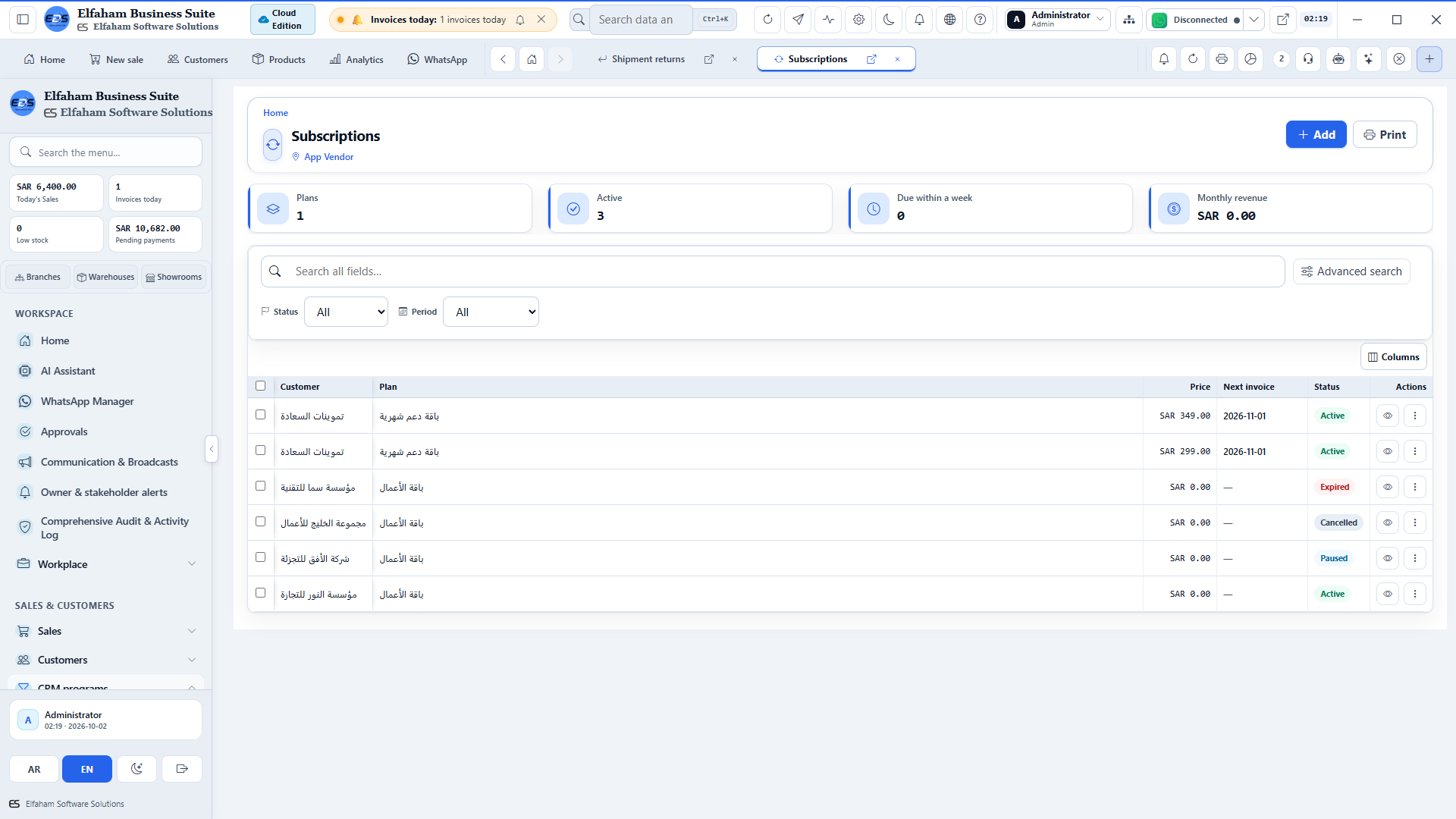The image size is (1456, 819).
Task: Click the Print button
Action: pyautogui.click(x=1385, y=134)
